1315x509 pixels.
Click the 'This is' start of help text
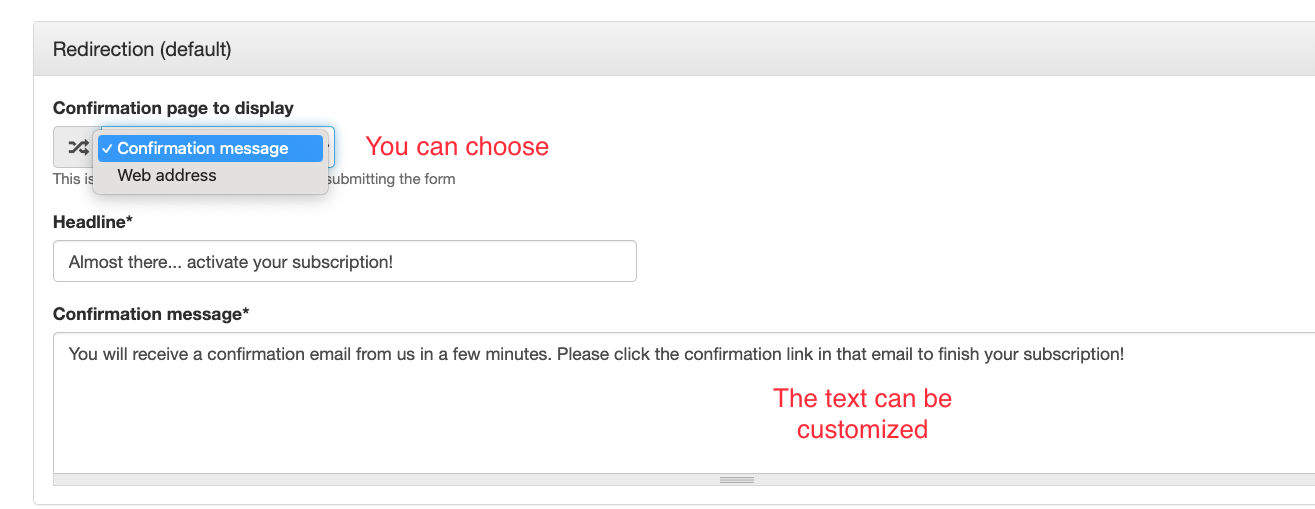point(67,179)
